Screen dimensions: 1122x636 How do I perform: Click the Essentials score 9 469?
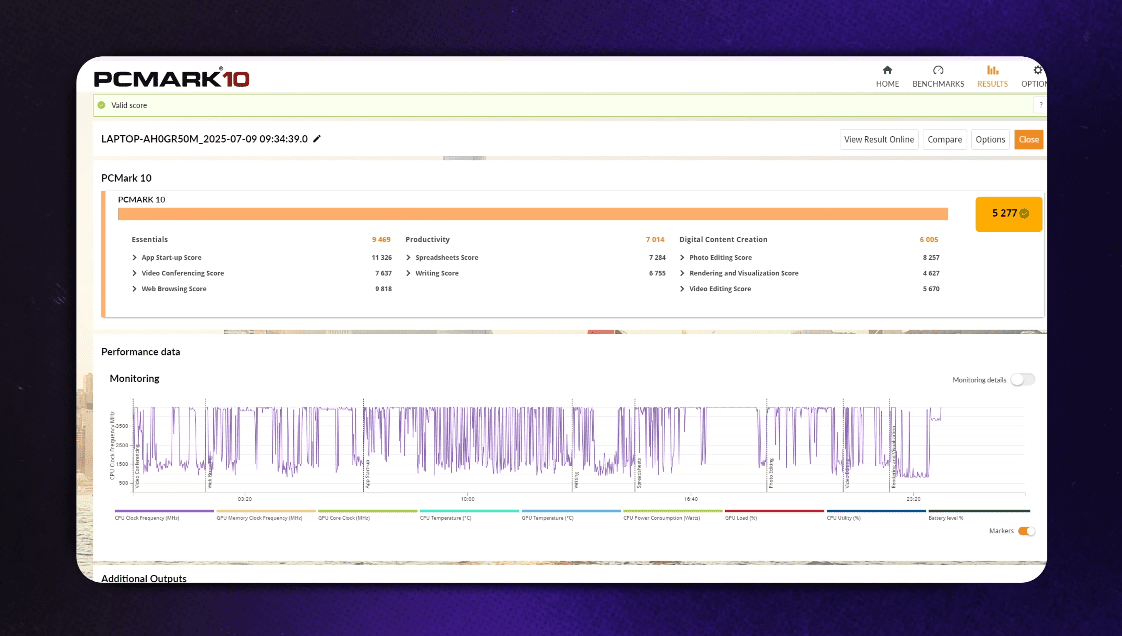click(381, 240)
